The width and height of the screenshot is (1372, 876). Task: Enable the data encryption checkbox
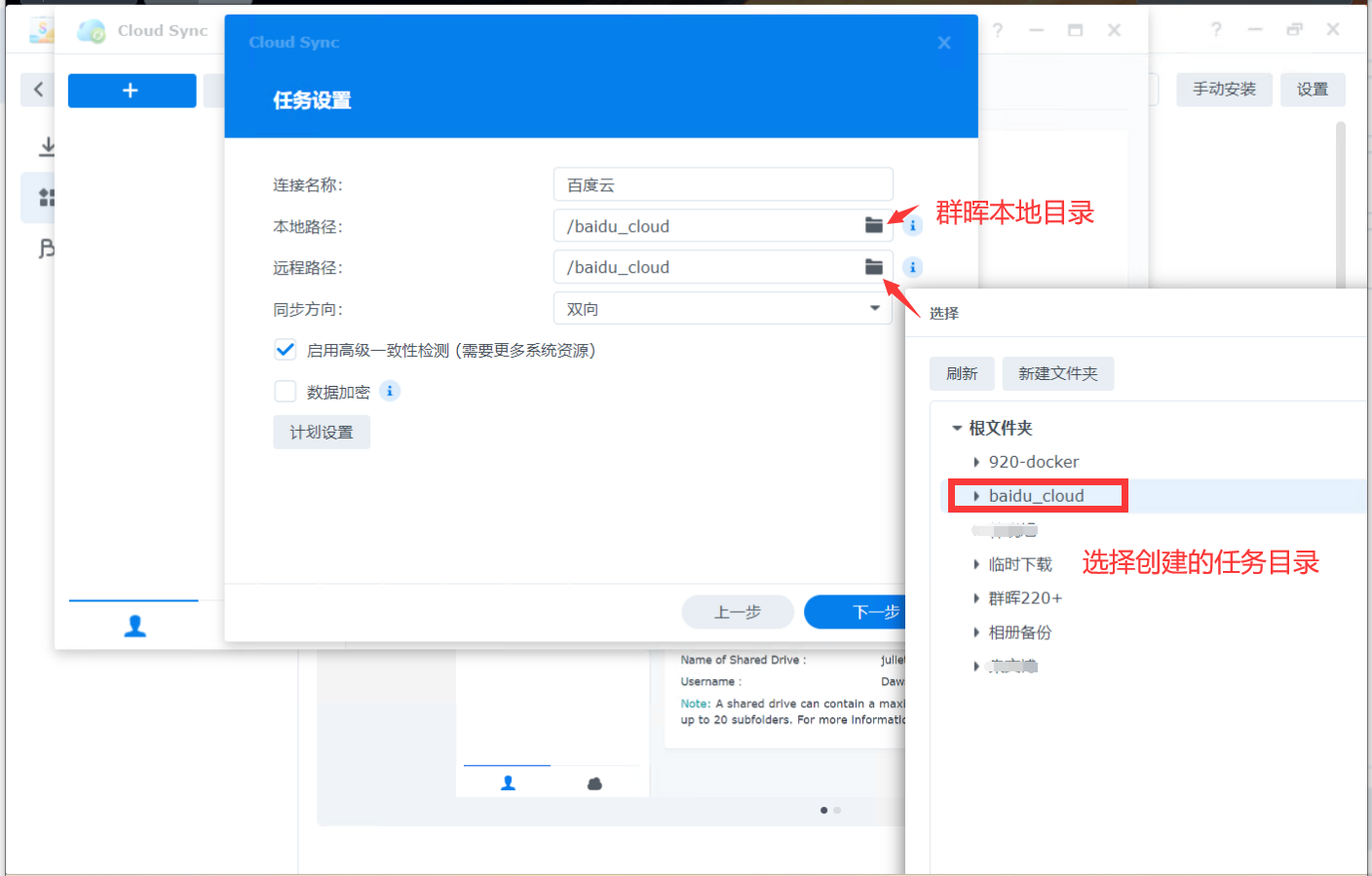[x=285, y=391]
